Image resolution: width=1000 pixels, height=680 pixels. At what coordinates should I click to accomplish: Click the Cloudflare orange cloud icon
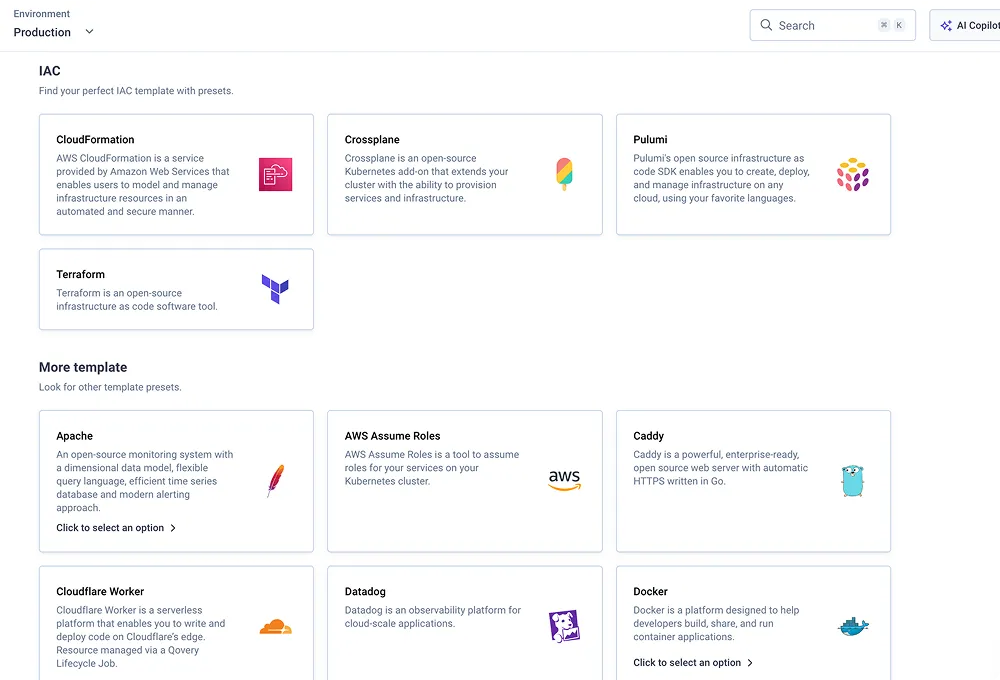click(276, 627)
